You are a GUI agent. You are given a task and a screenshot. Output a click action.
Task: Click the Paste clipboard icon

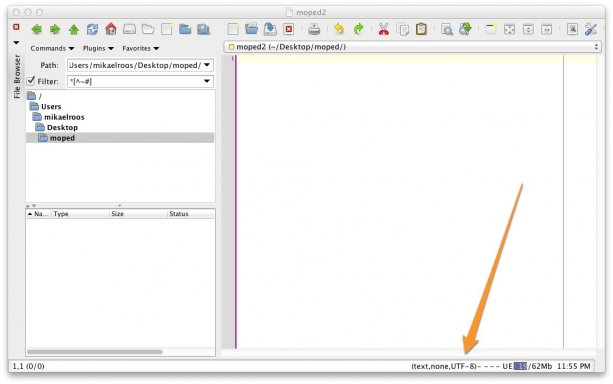(421, 29)
